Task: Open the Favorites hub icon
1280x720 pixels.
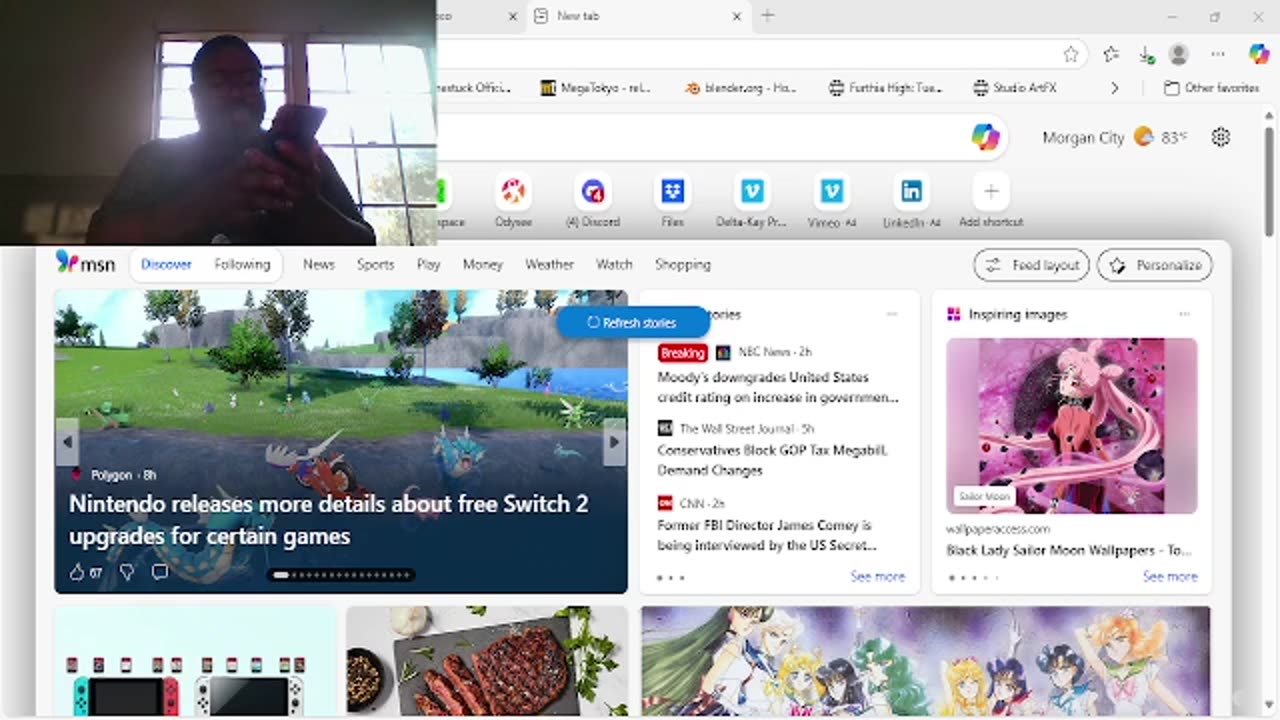Action: tap(1111, 54)
